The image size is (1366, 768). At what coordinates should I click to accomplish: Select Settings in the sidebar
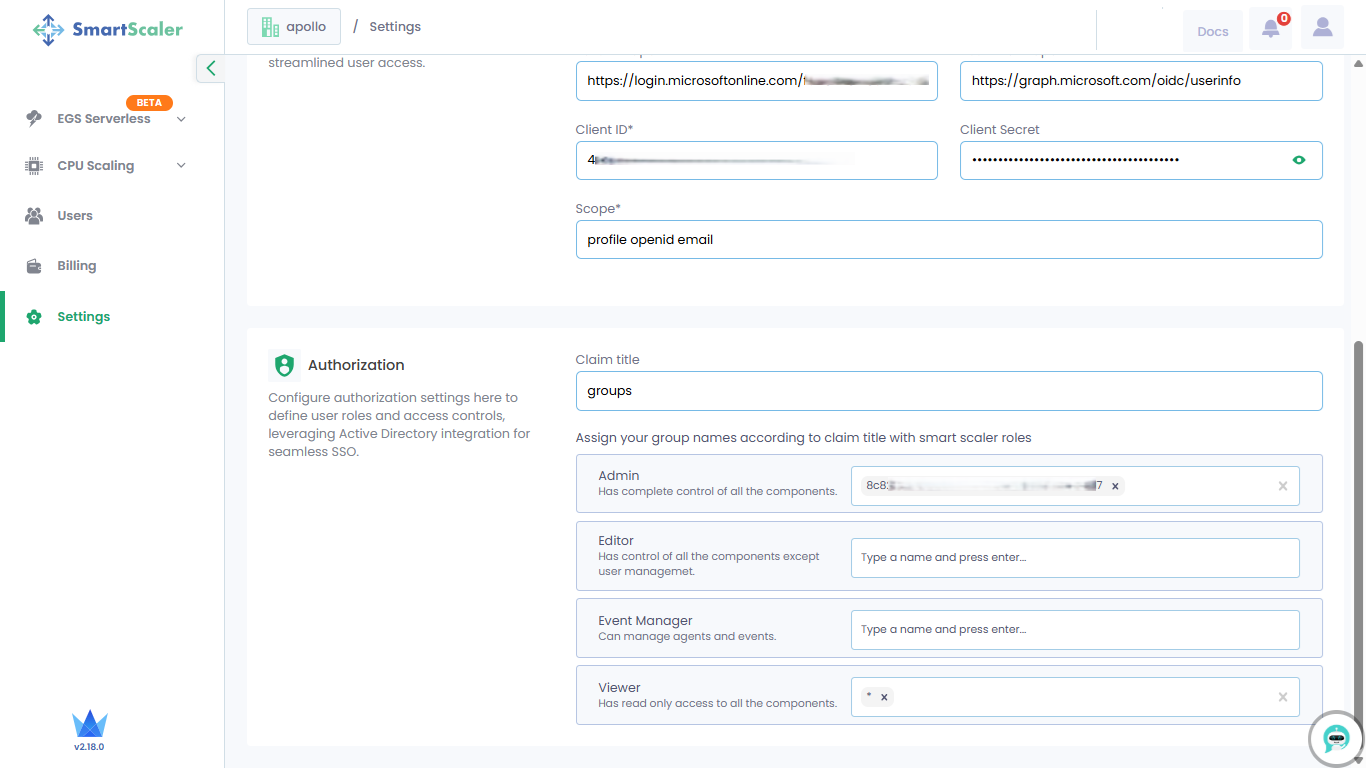[83, 317]
